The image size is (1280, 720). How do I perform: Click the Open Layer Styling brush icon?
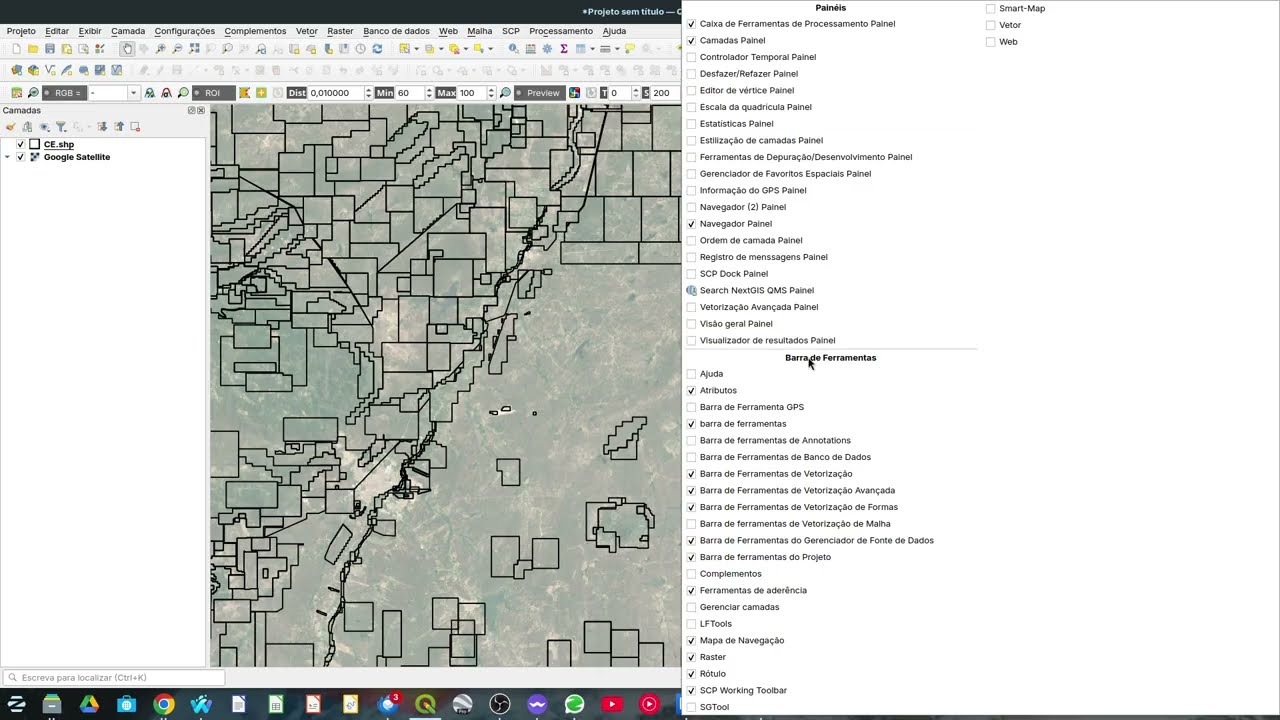(x=11, y=127)
